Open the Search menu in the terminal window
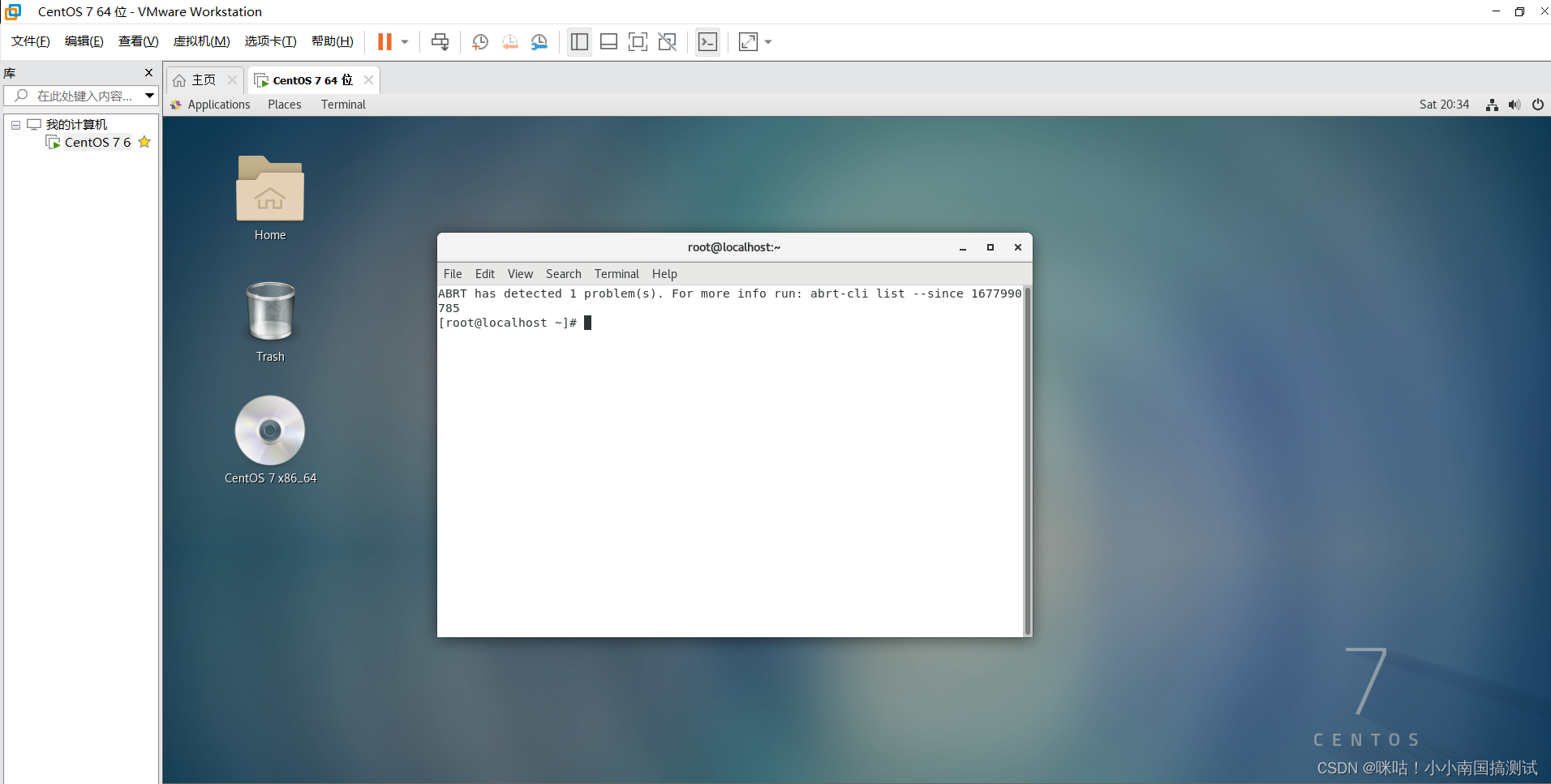 [563, 273]
